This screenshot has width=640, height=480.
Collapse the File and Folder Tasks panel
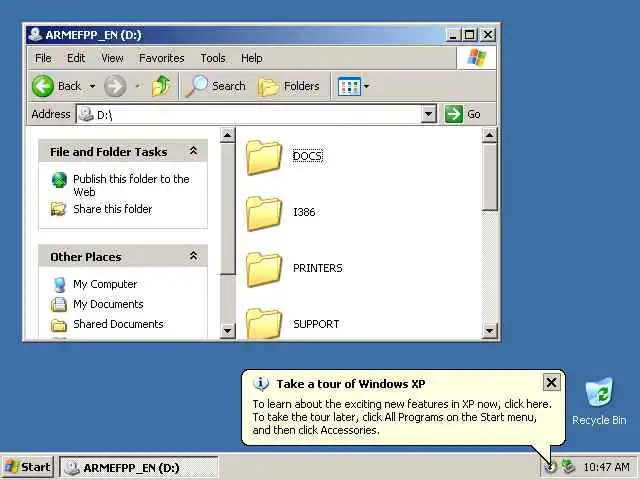193,151
